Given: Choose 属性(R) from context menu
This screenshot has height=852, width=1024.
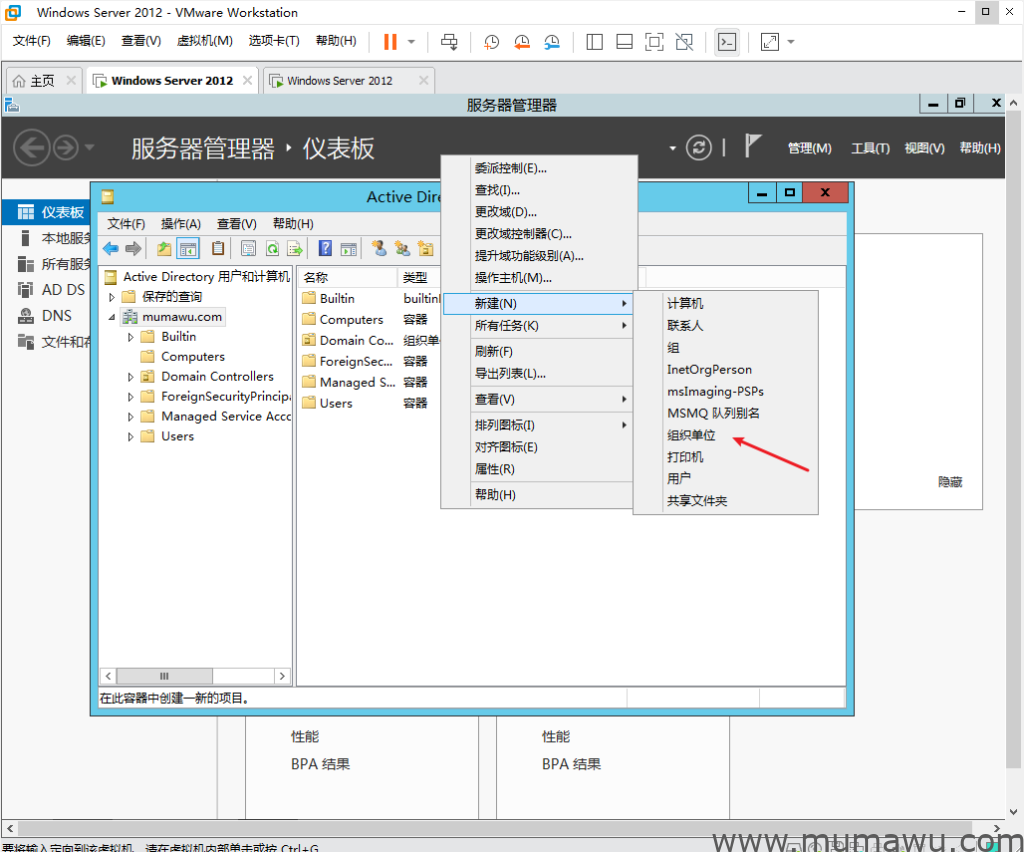Looking at the screenshot, I should click(x=537, y=469).
